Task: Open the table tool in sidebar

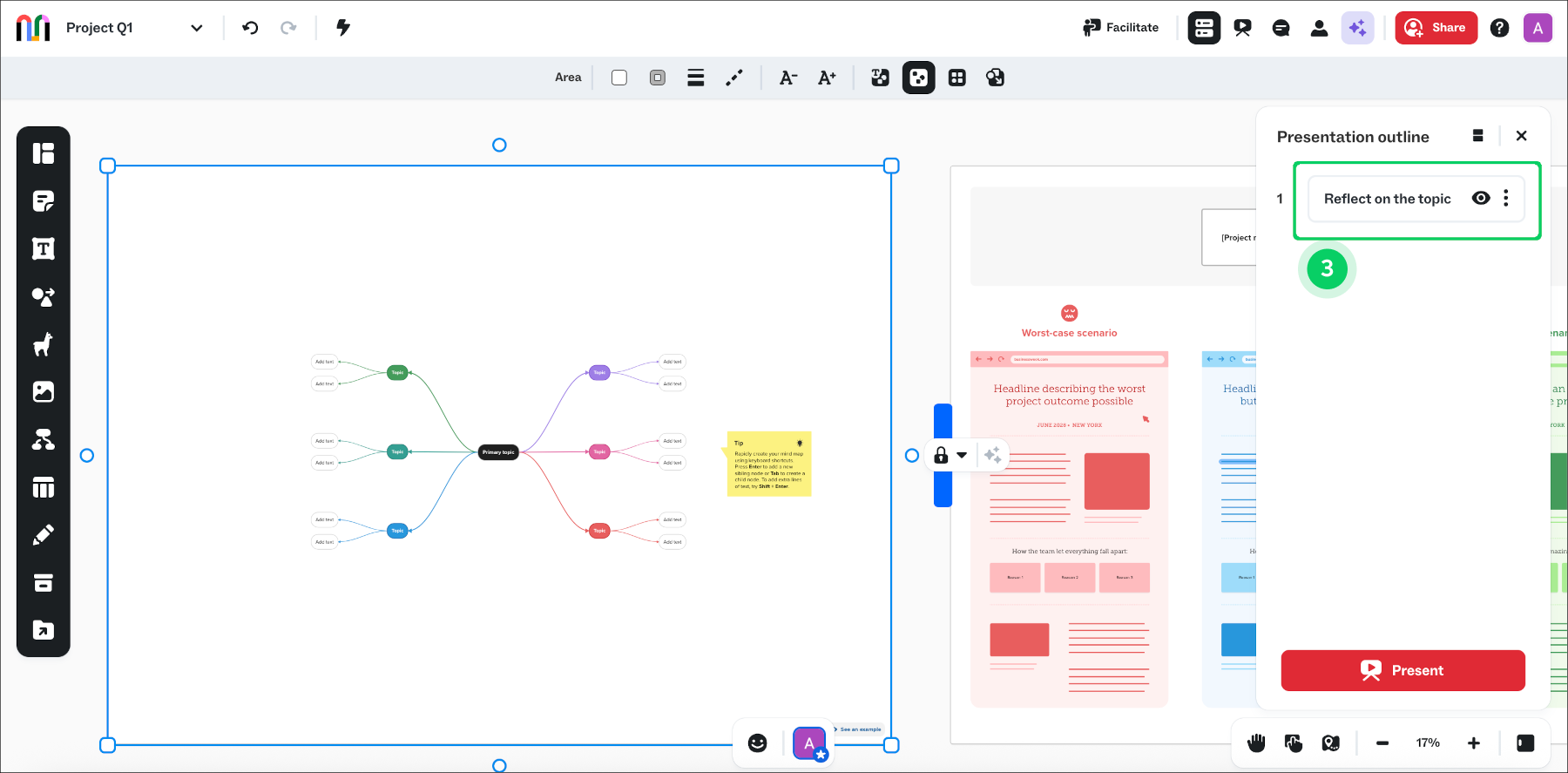Action: coord(43,487)
